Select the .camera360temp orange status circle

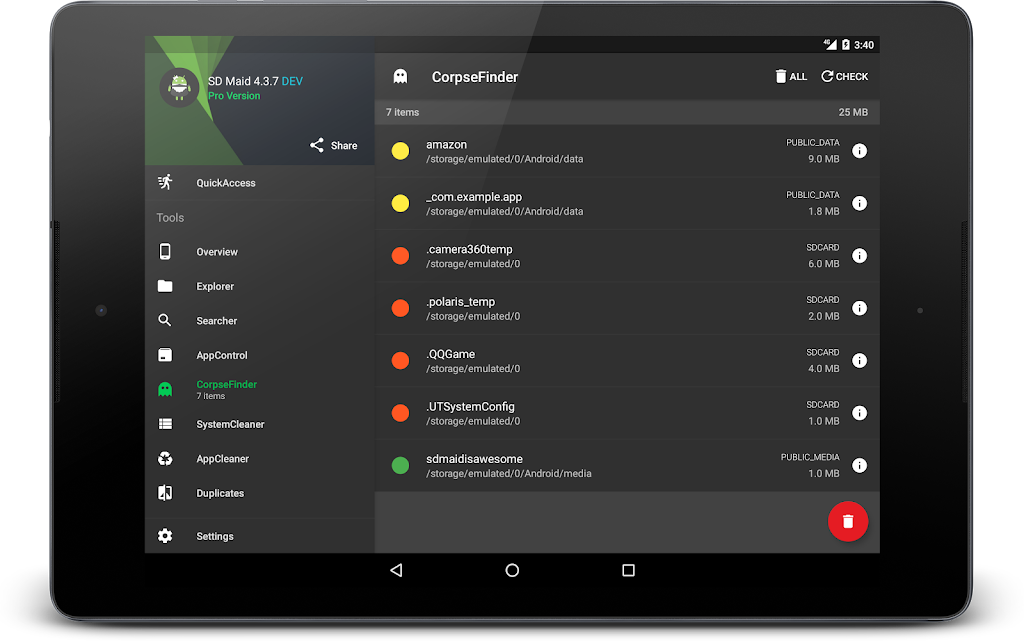tap(400, 256)
